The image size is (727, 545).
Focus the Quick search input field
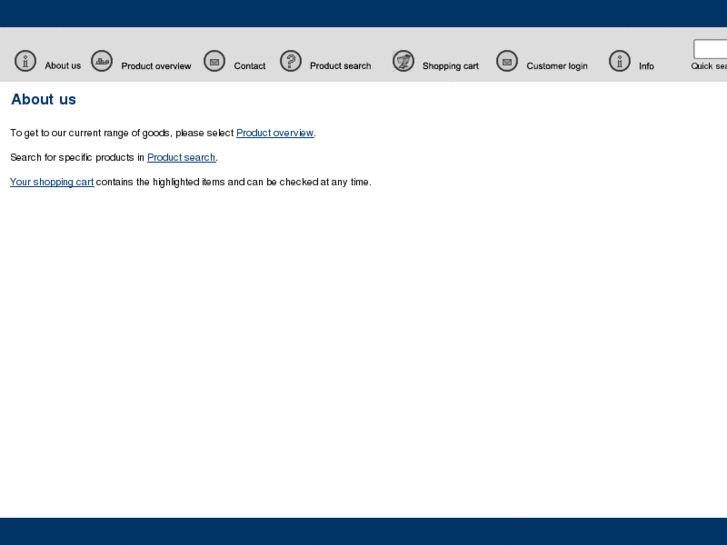pos(710,49)
